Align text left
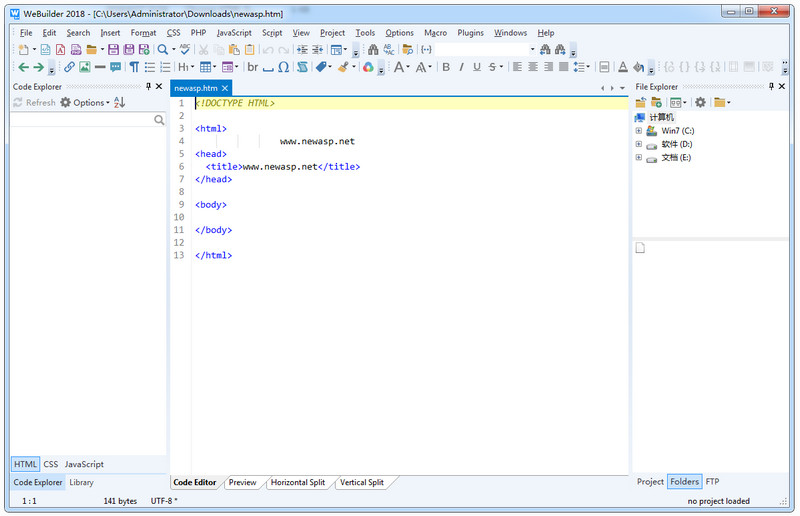800x516 pixels. coord(517,67)
